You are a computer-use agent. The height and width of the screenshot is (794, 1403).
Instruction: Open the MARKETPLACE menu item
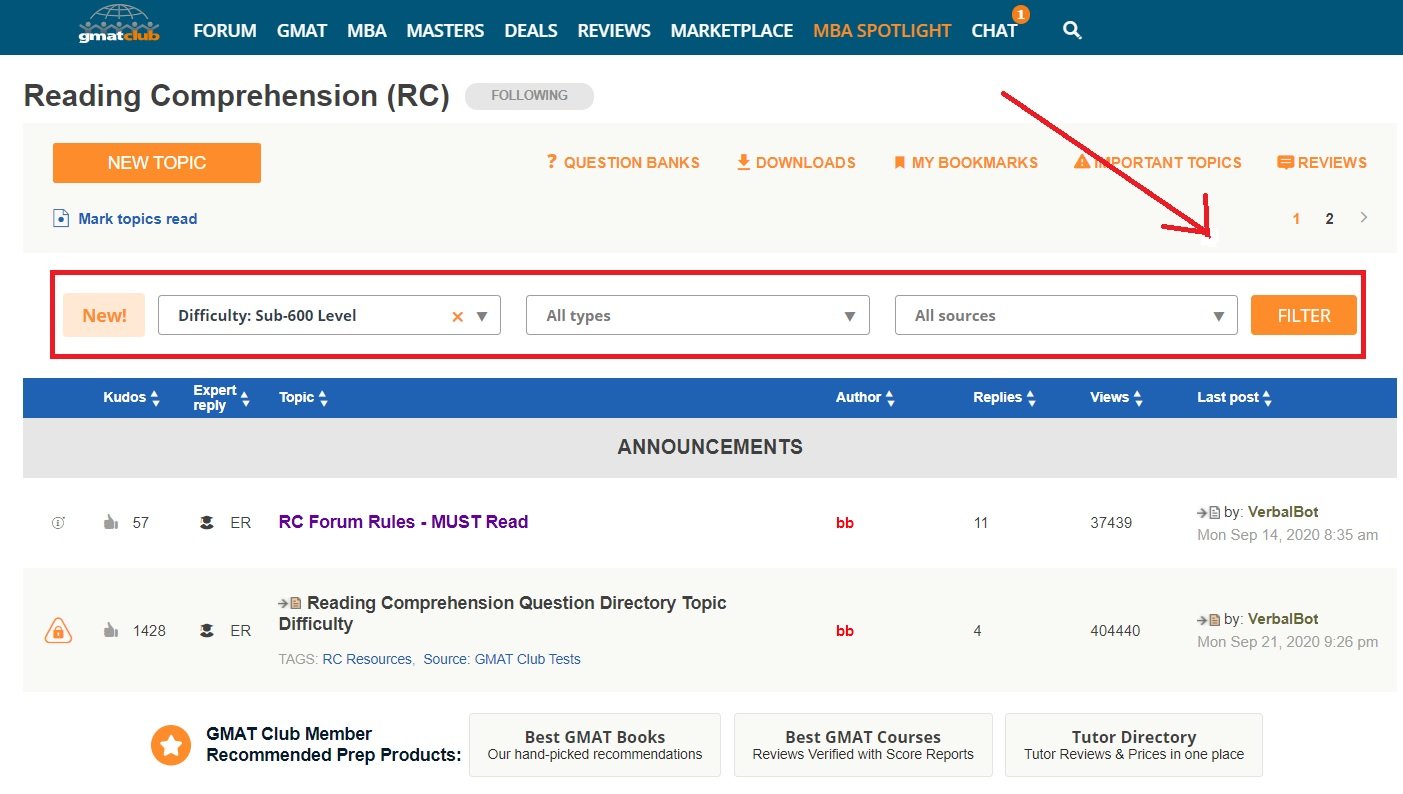click(x=731, y=30)
